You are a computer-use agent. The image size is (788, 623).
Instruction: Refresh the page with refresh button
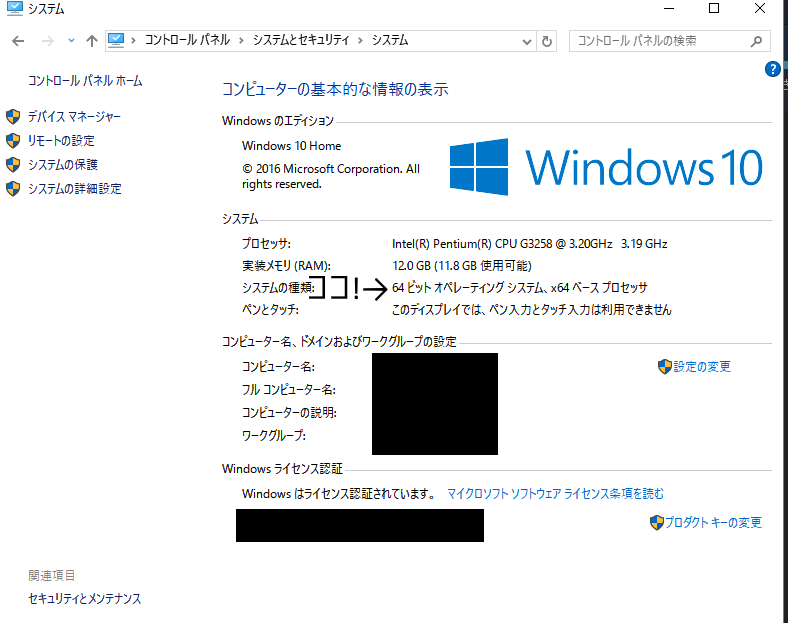tap(547, 41)
